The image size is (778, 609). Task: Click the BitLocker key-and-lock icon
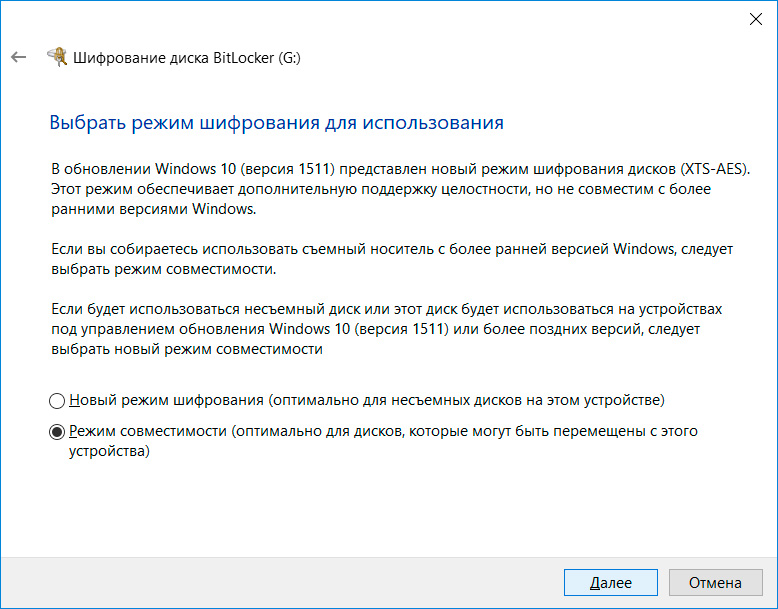[x=58, y=57]
